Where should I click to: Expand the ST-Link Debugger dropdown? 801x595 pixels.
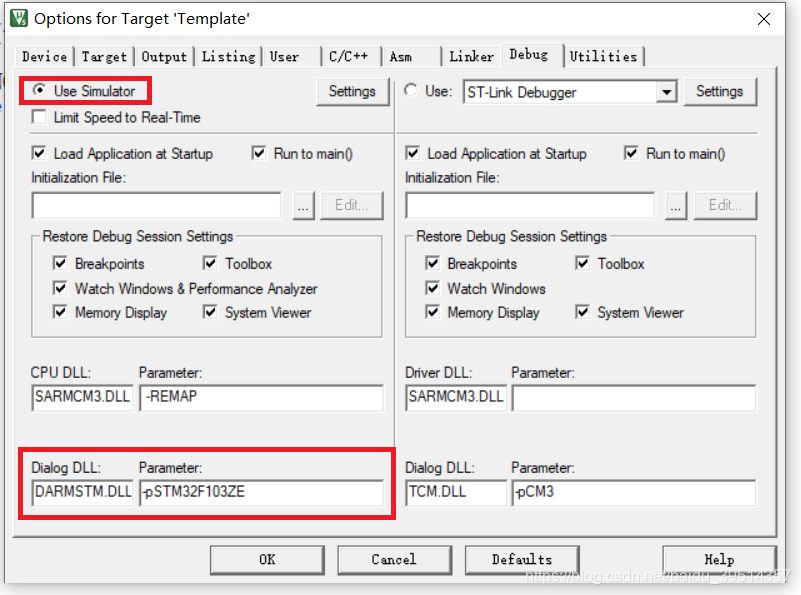[x=666, y=92]
